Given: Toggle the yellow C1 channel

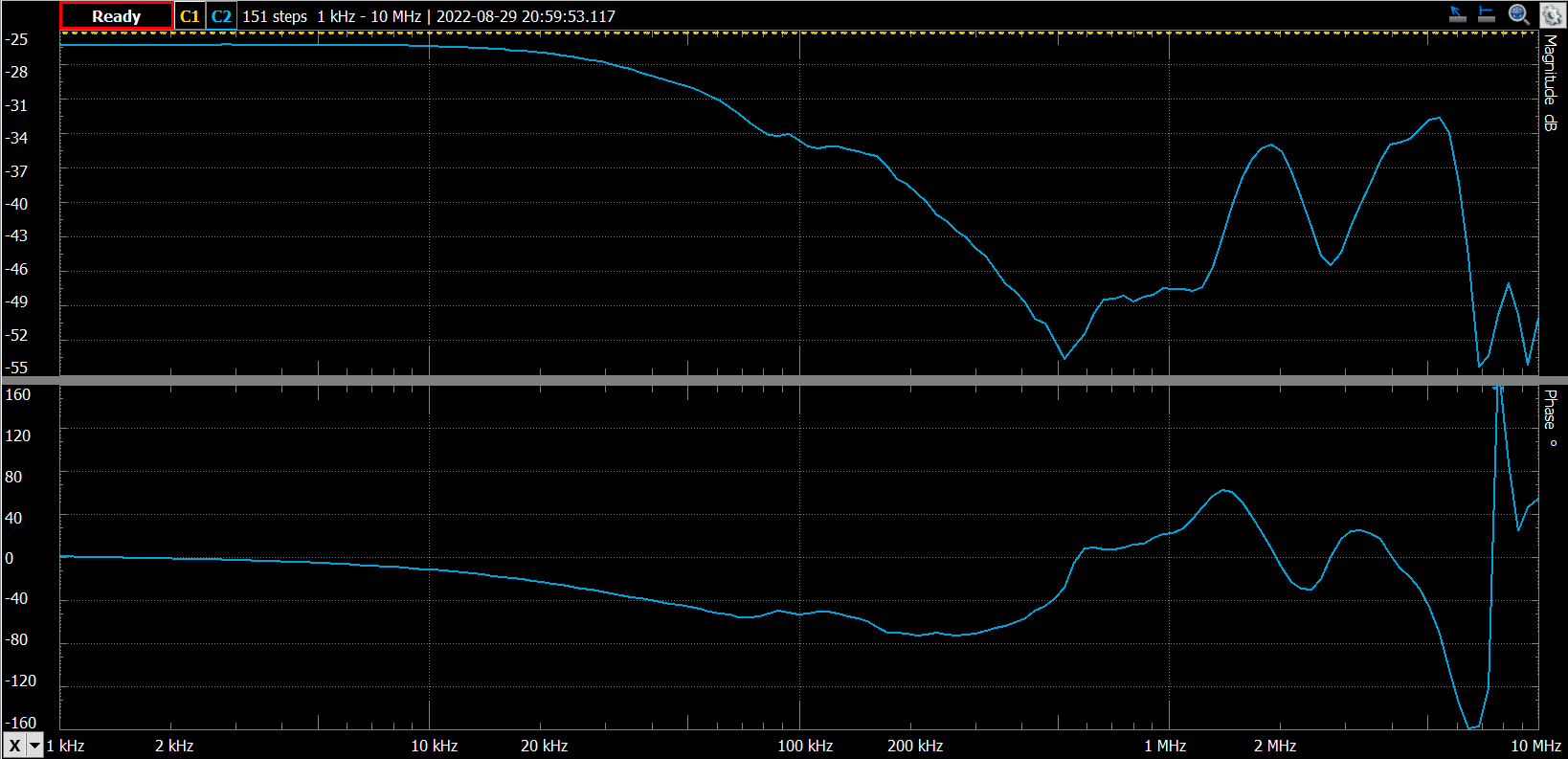Looking at the screenshot, I should click(x=190, y=16).
